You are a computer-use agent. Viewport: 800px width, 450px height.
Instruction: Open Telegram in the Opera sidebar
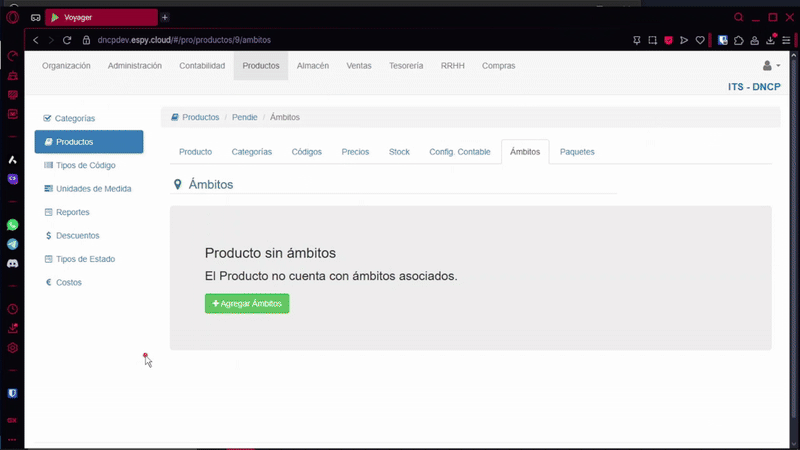click(x=13, y=244)
